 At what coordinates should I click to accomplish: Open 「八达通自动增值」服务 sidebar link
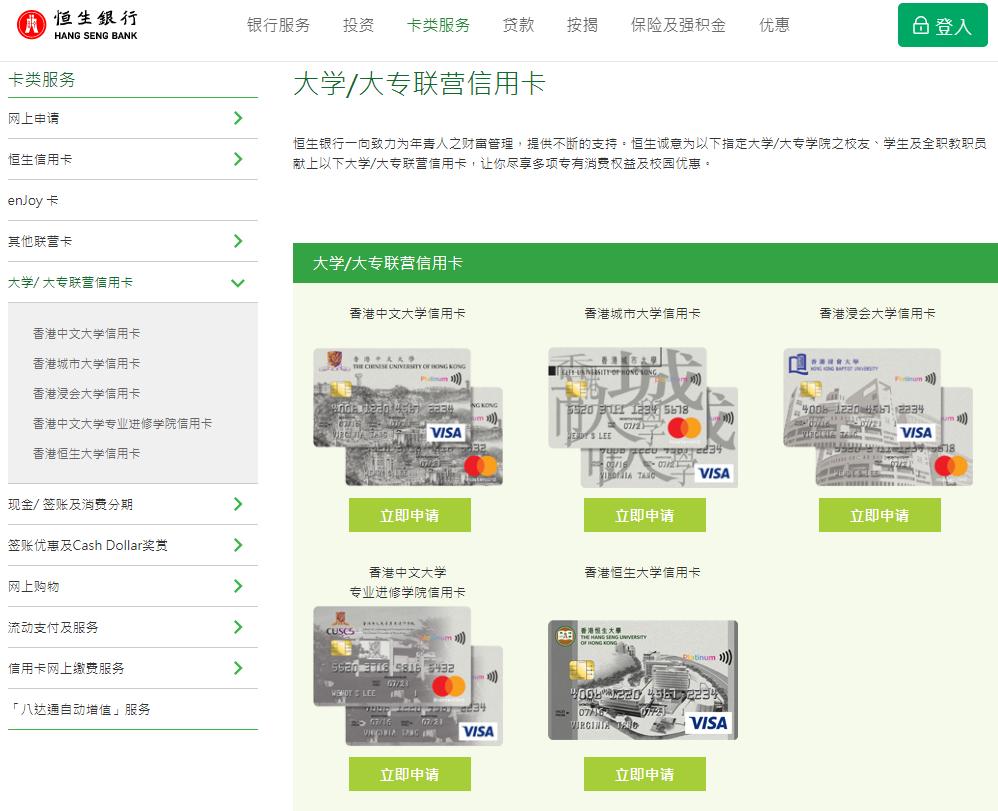pos(79,709)
